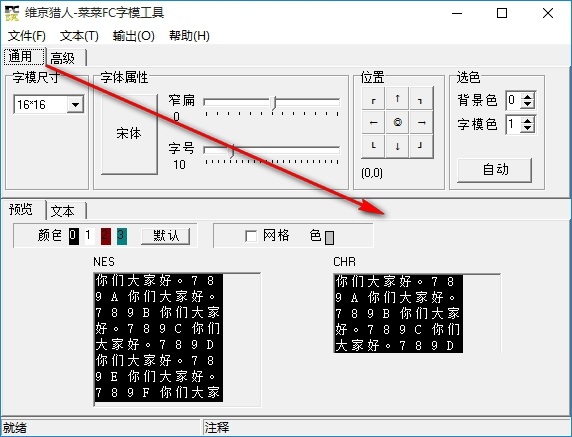The image size is (572, 437).
Task: Move glyph position to bottom-right corner
Action: 421,146
